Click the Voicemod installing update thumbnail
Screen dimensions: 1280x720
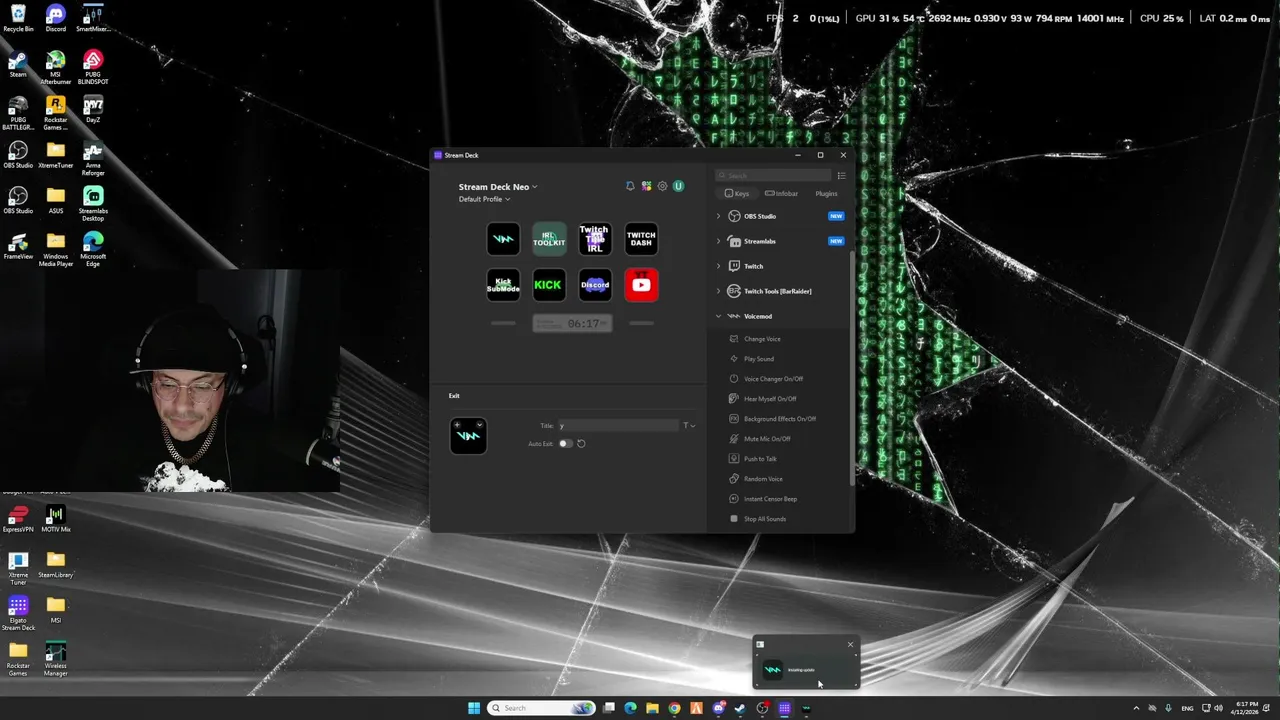click(806, 670)
